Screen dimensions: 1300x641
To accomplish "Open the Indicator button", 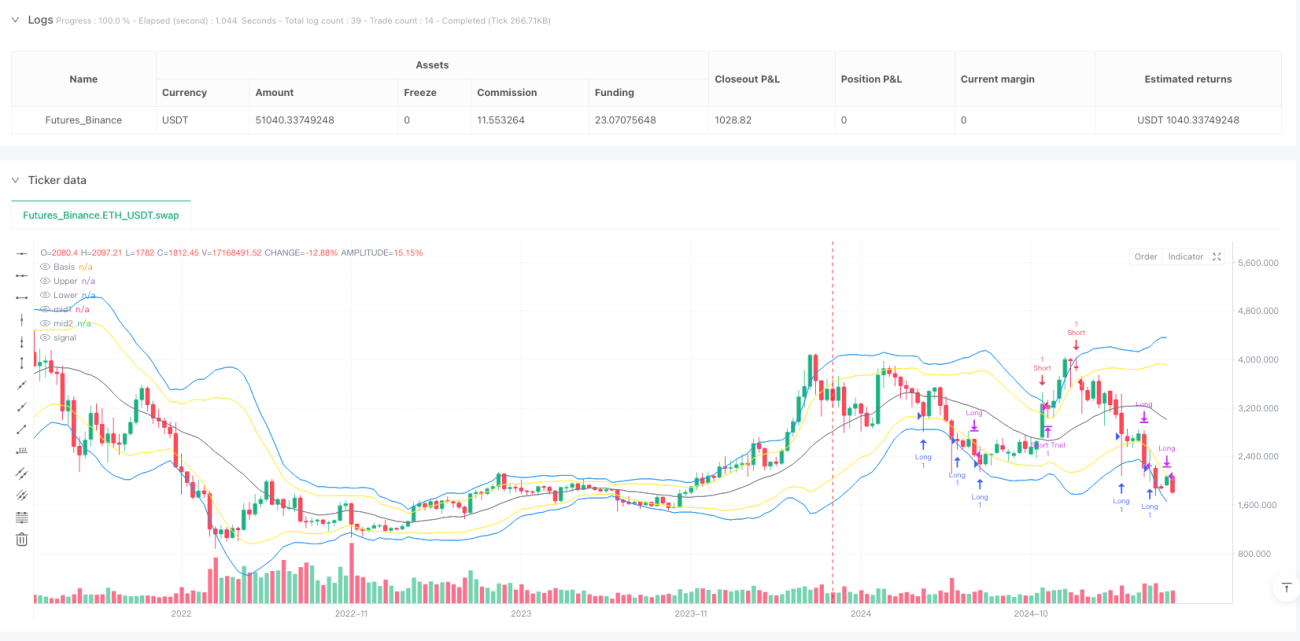I will click(x=1185, y=257).
